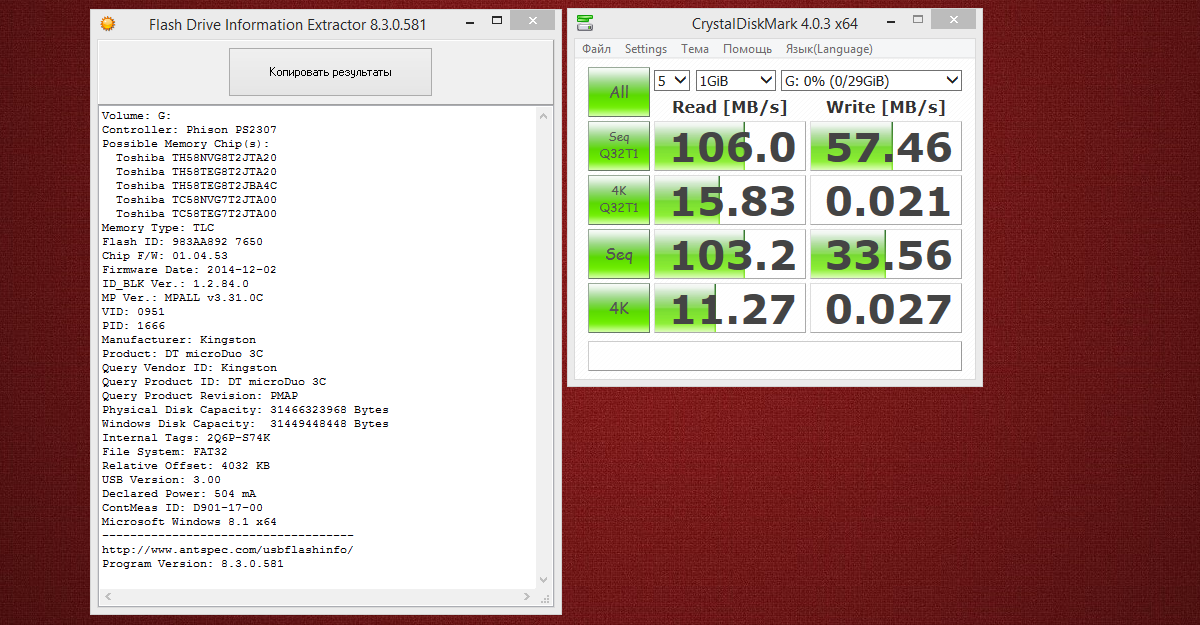The height and width of the screenshot is (625, 1200).
Task: Click the 4K Q32T1 read value 15.83
Action: 730,201
